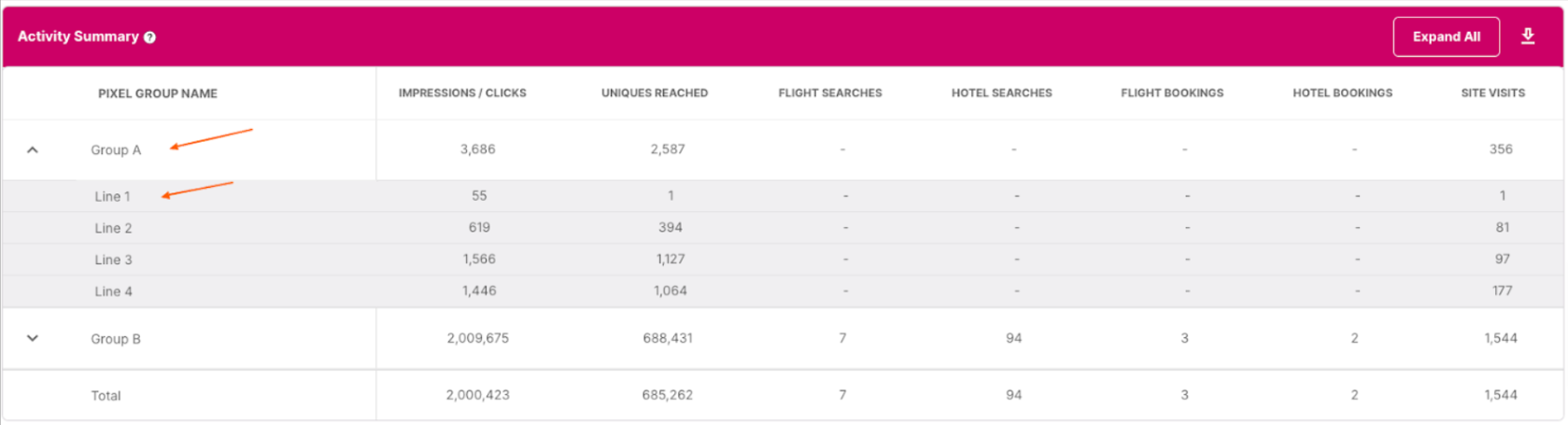Open Activity Summary help question icon
1568x425 pixels.
click(x=149, y=37)
